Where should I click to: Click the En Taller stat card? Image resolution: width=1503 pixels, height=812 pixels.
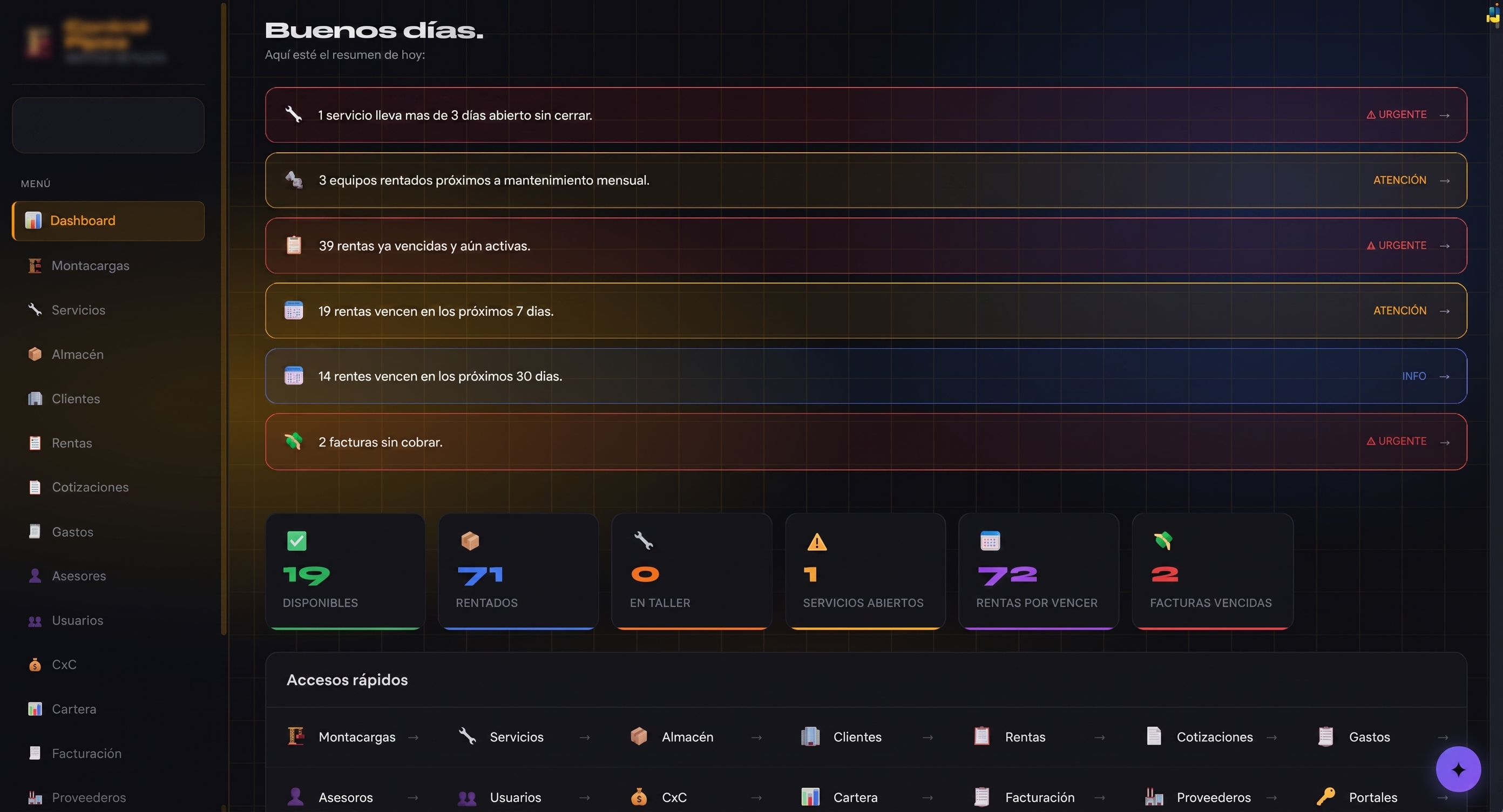(x=692, y=572)
